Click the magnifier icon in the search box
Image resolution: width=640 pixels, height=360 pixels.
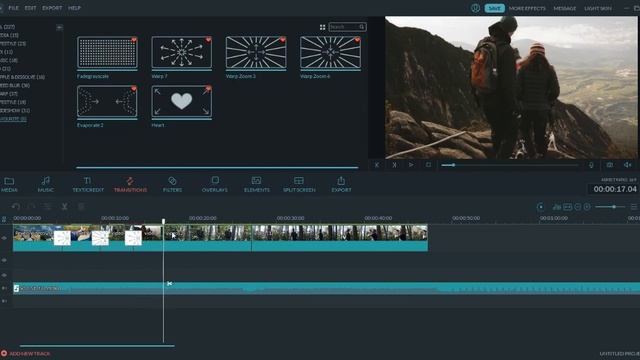[362, 27]
